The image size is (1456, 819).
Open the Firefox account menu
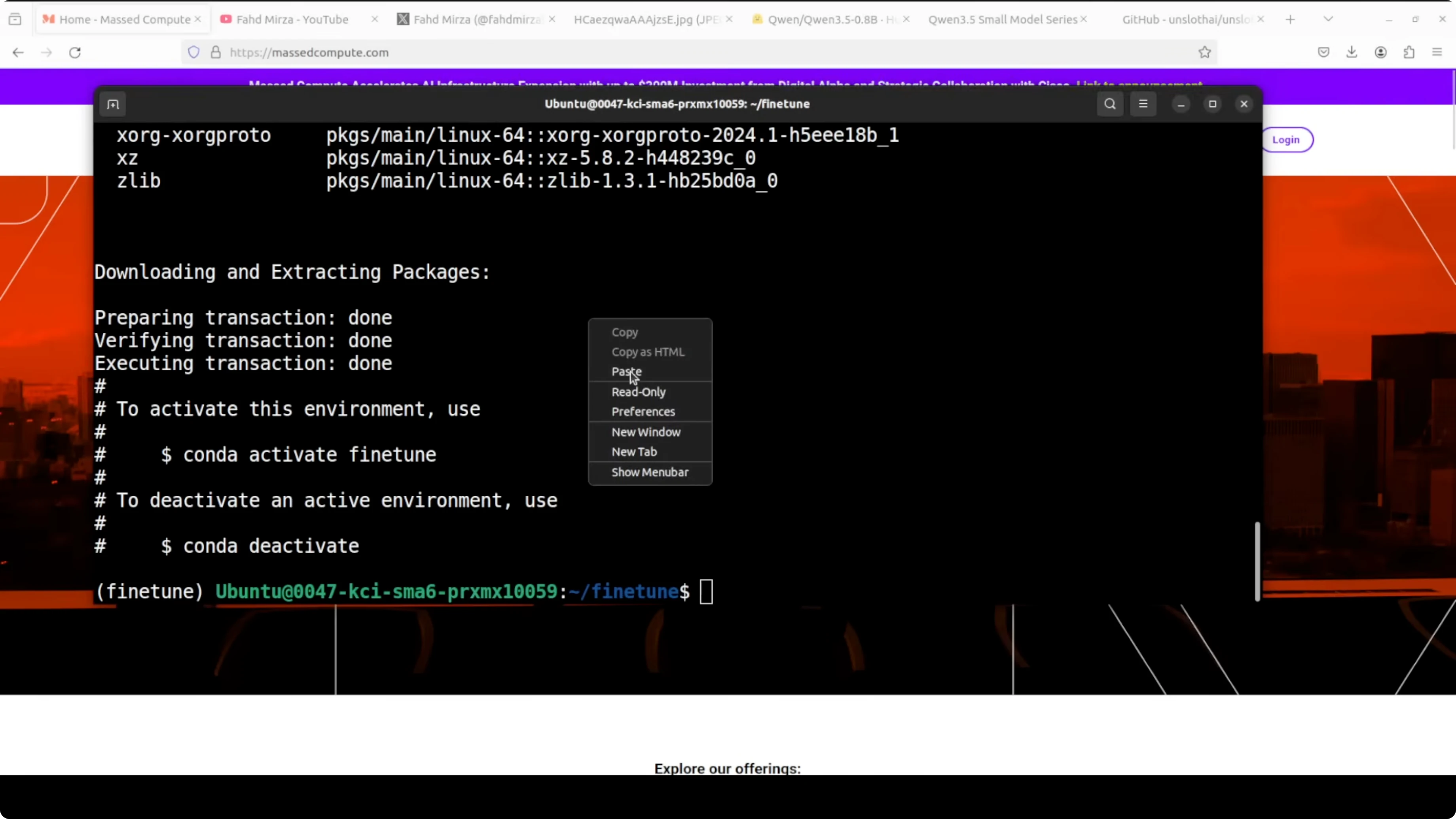(x=1380, y=52)
